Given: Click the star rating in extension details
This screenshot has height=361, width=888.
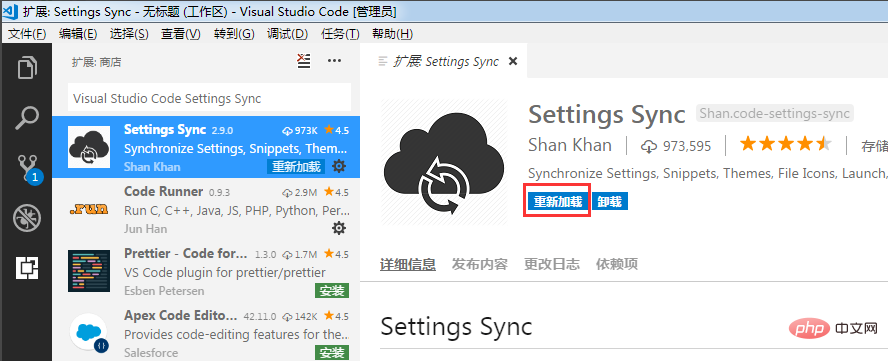Looking at the screenshot, I should (x=785, y=145).
